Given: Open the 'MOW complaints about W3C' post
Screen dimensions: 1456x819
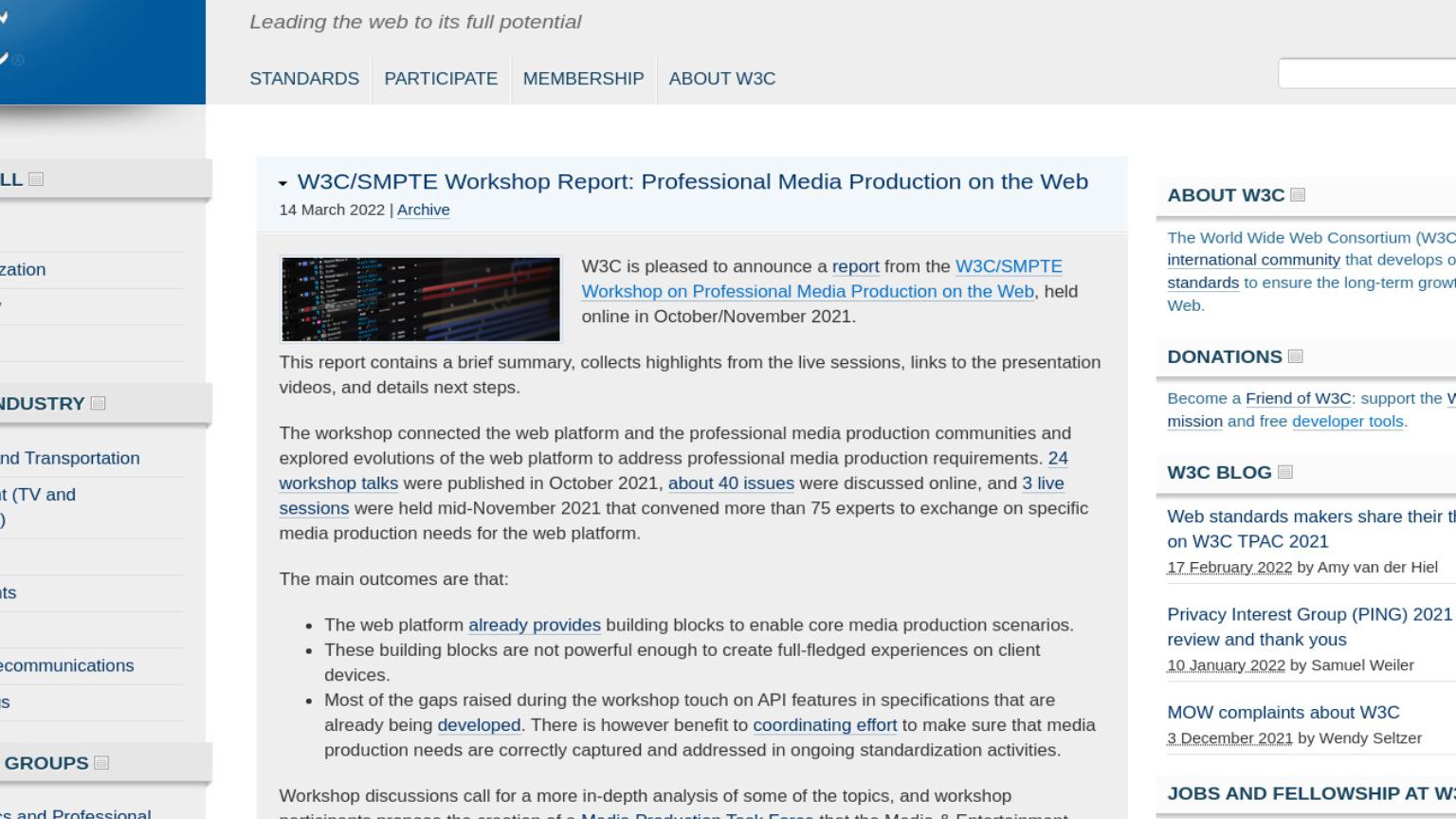Looking at the screenshot, I should click(1283, 712).
